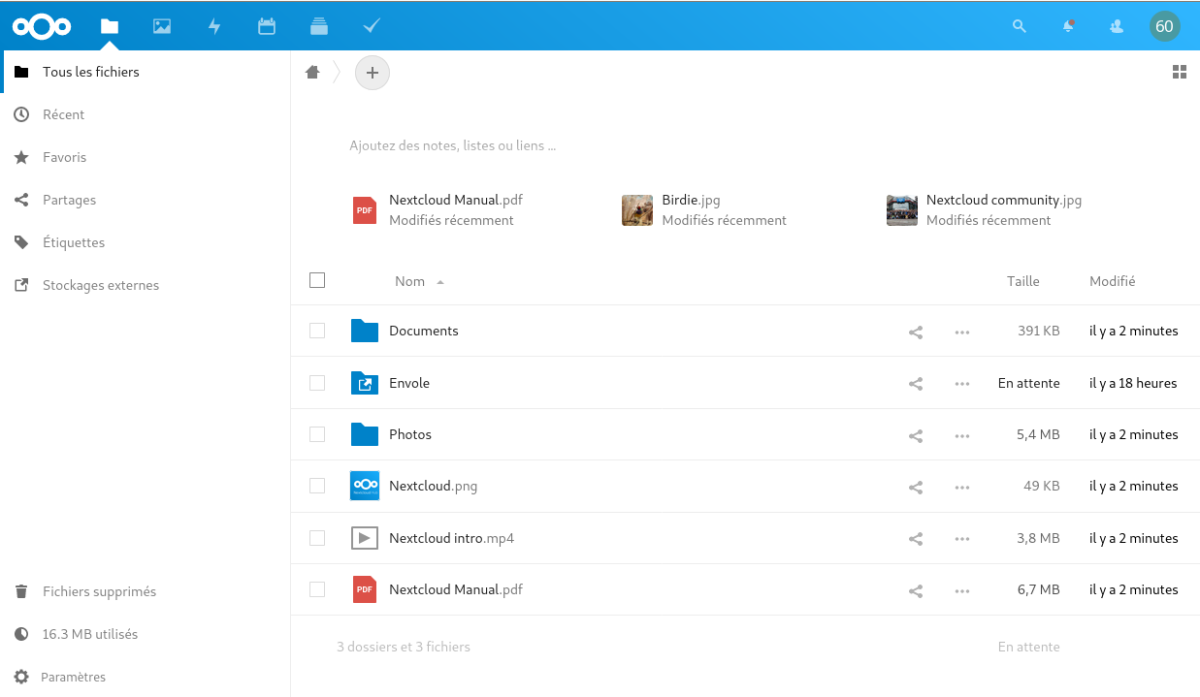Image resolution: width=1200 pixels, height=697 pixels.
Task: Open more actions for Nextcloud intro.mp4
Action: pyautogui.click(x=962, y=539)
